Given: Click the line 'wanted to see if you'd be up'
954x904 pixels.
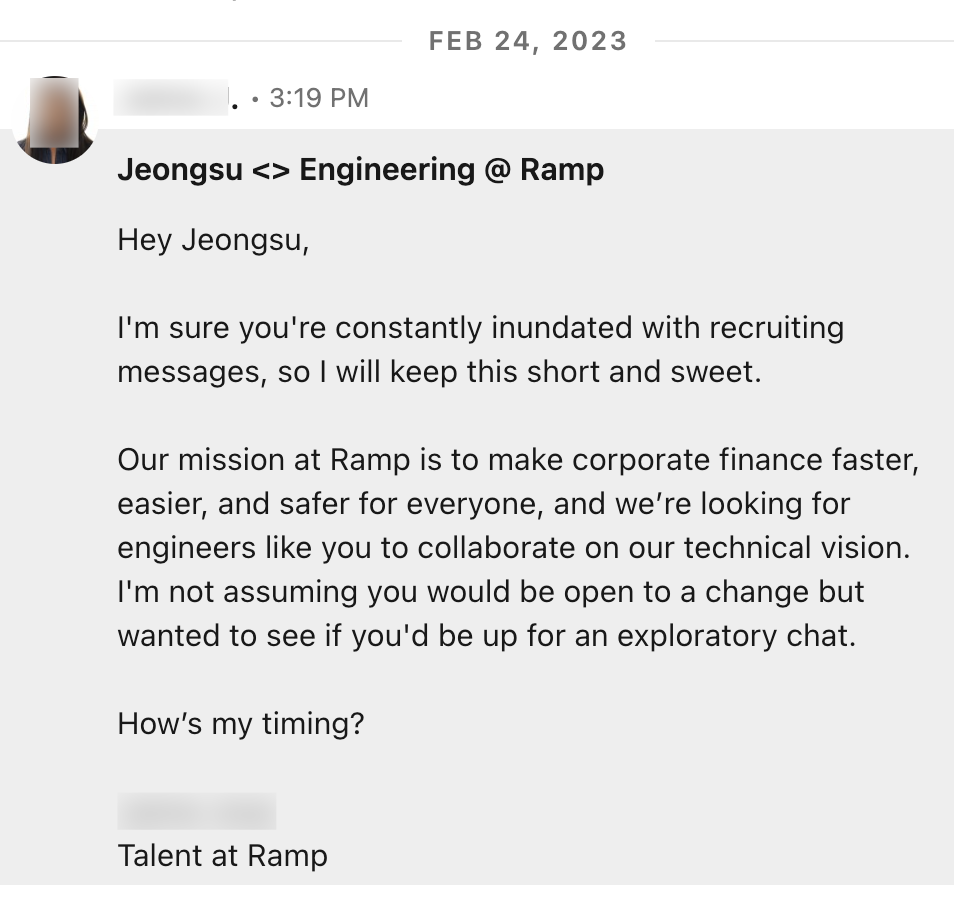Looking at the screenshot, I should pos(486,636).
